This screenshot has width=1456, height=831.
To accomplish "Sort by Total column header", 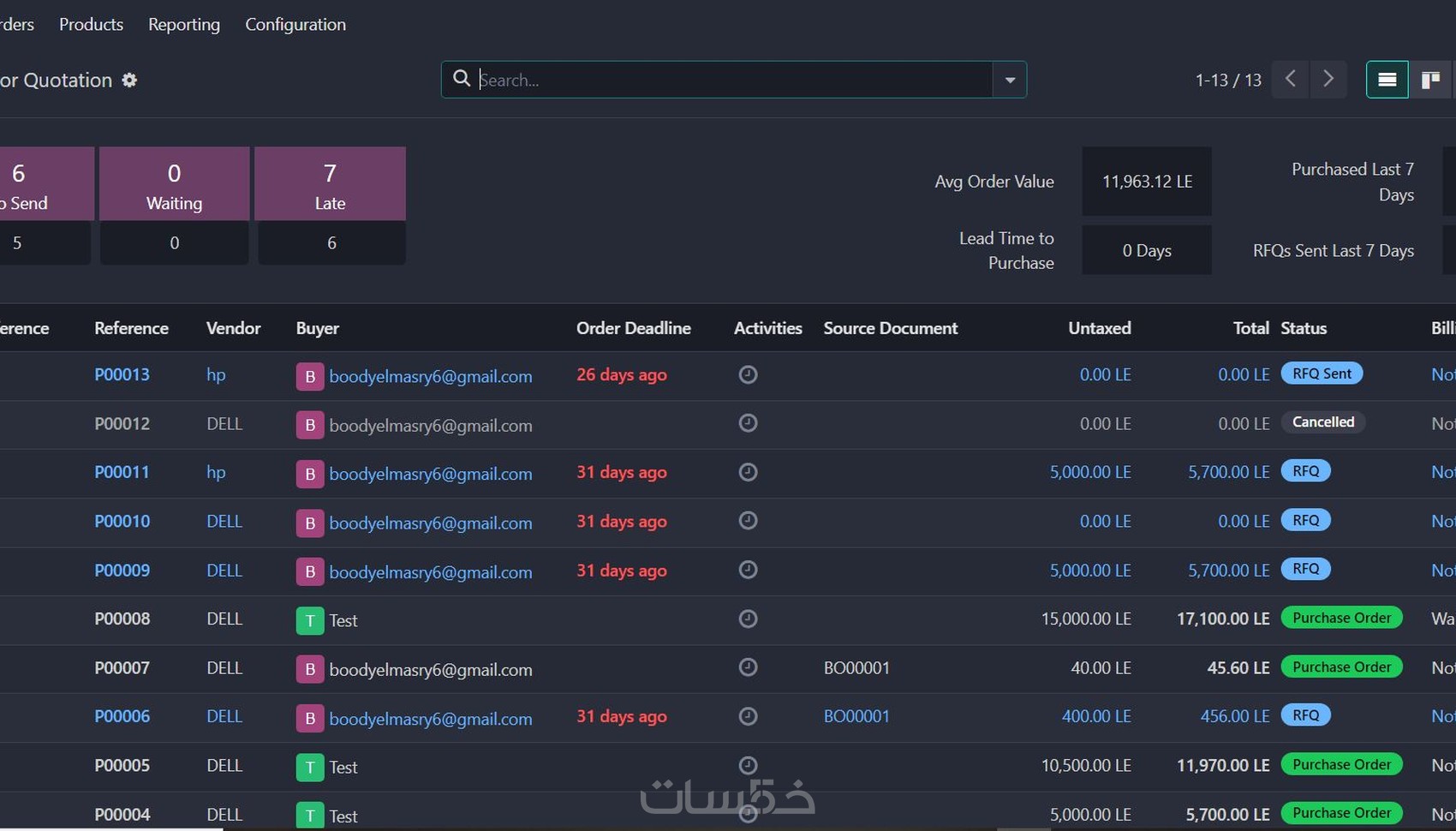I will point(1251,328).
